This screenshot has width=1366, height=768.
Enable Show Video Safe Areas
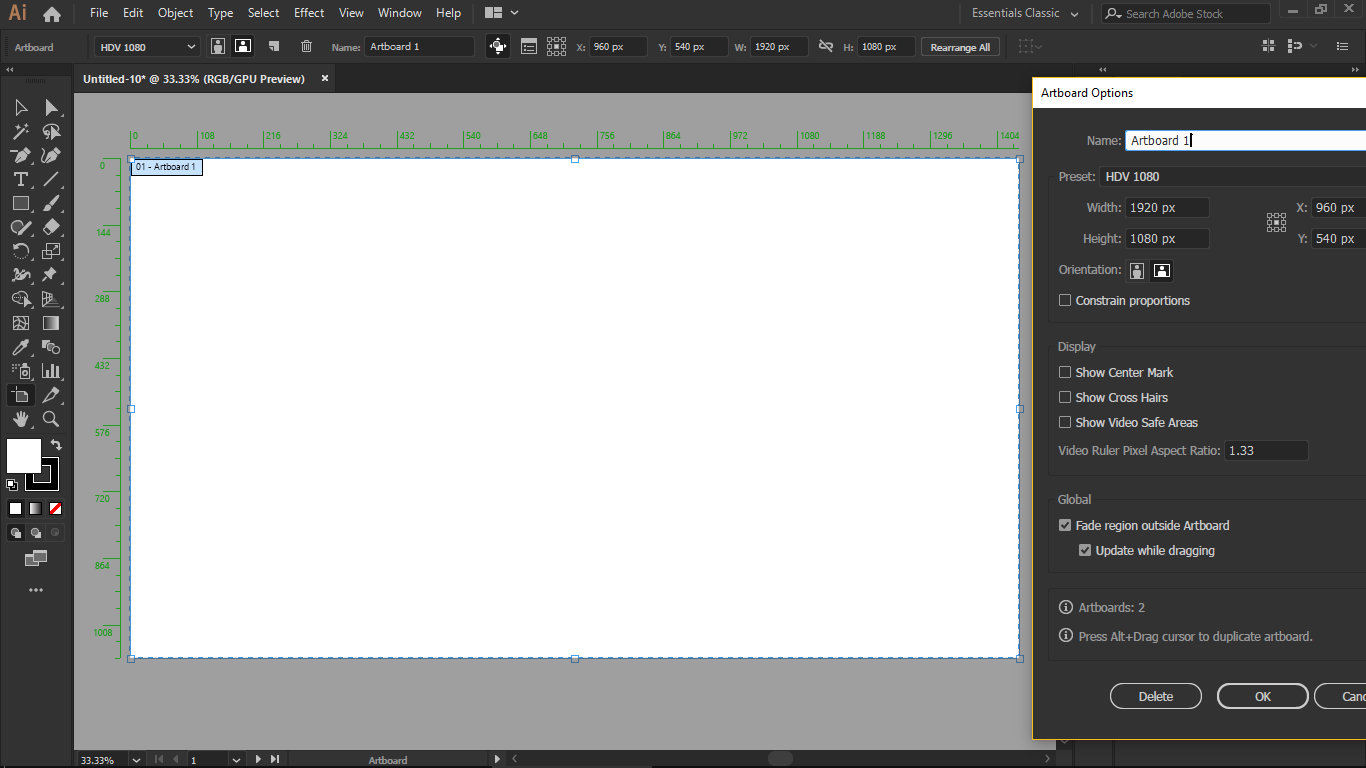coord(1065,422)
